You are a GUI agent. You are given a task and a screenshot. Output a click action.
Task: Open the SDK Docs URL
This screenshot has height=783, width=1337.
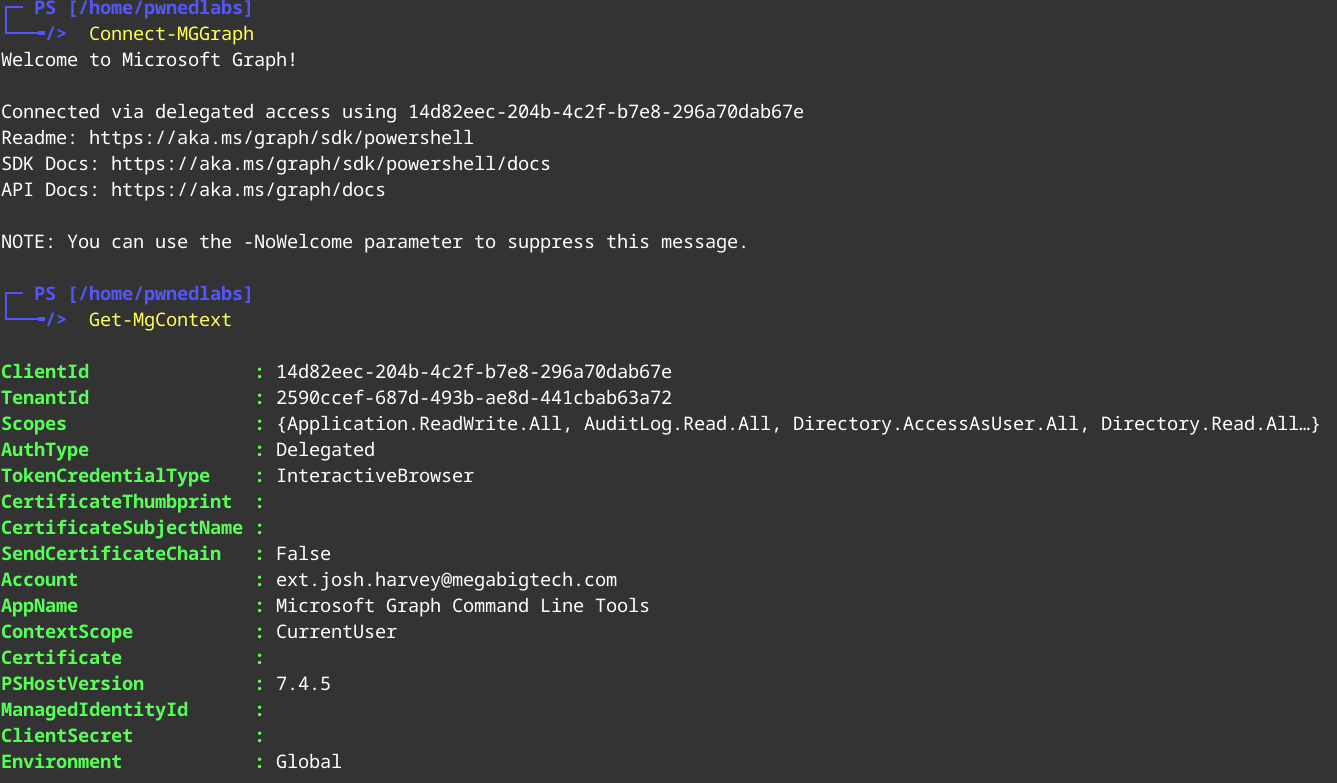coord(330,164)
